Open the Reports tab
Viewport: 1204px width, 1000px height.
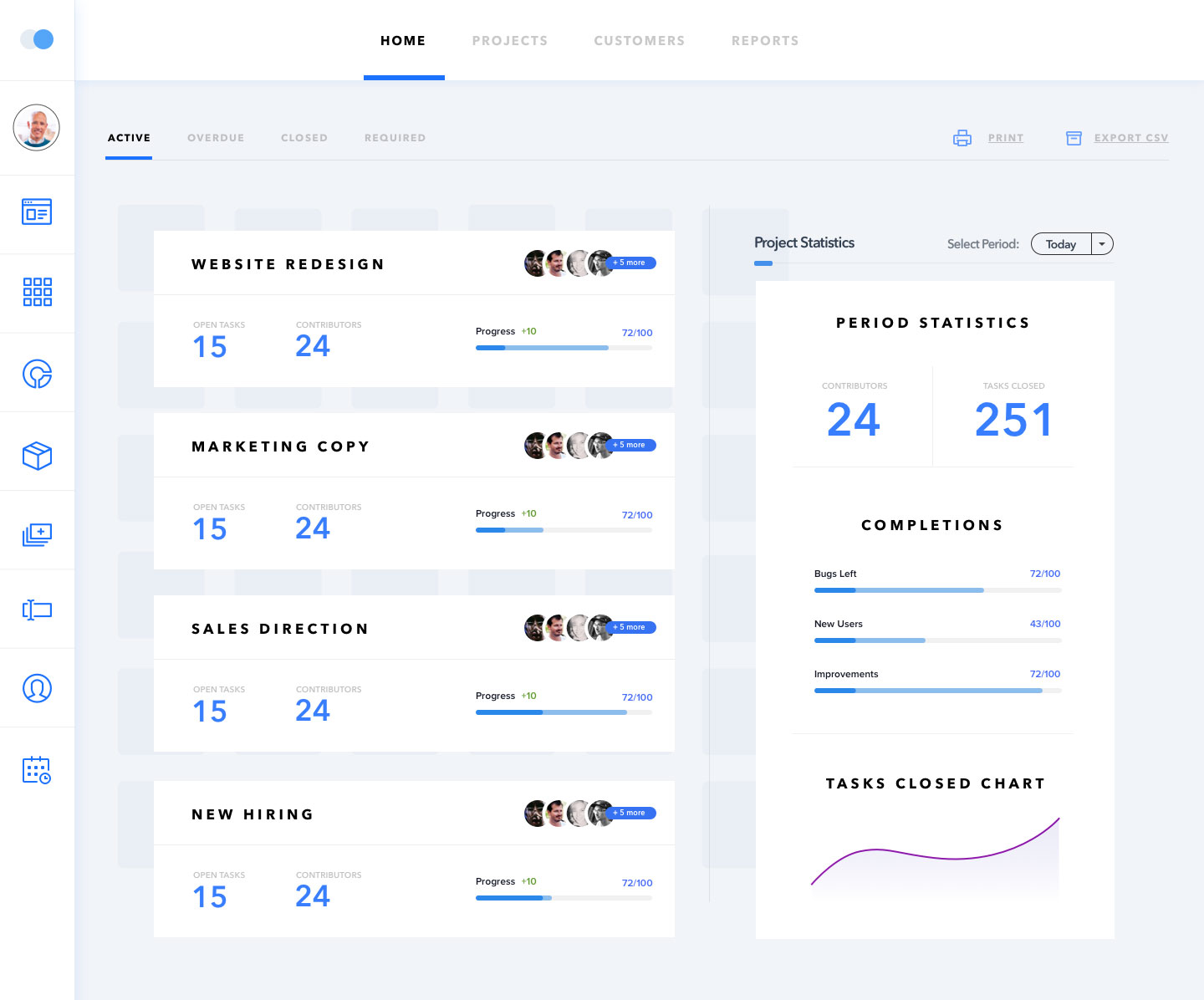point(764,41)
